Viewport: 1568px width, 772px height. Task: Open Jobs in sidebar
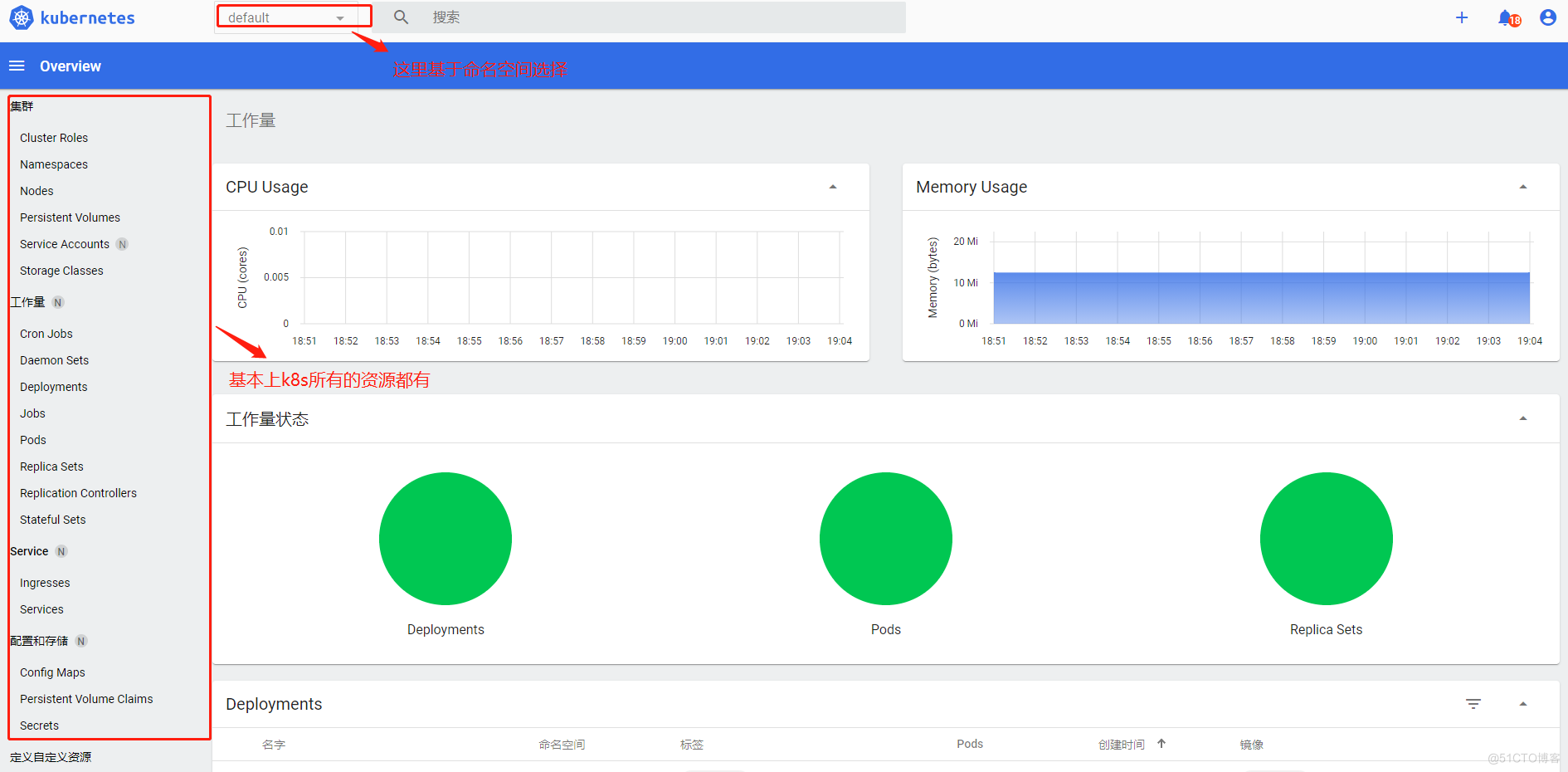(x=32, y=413)
